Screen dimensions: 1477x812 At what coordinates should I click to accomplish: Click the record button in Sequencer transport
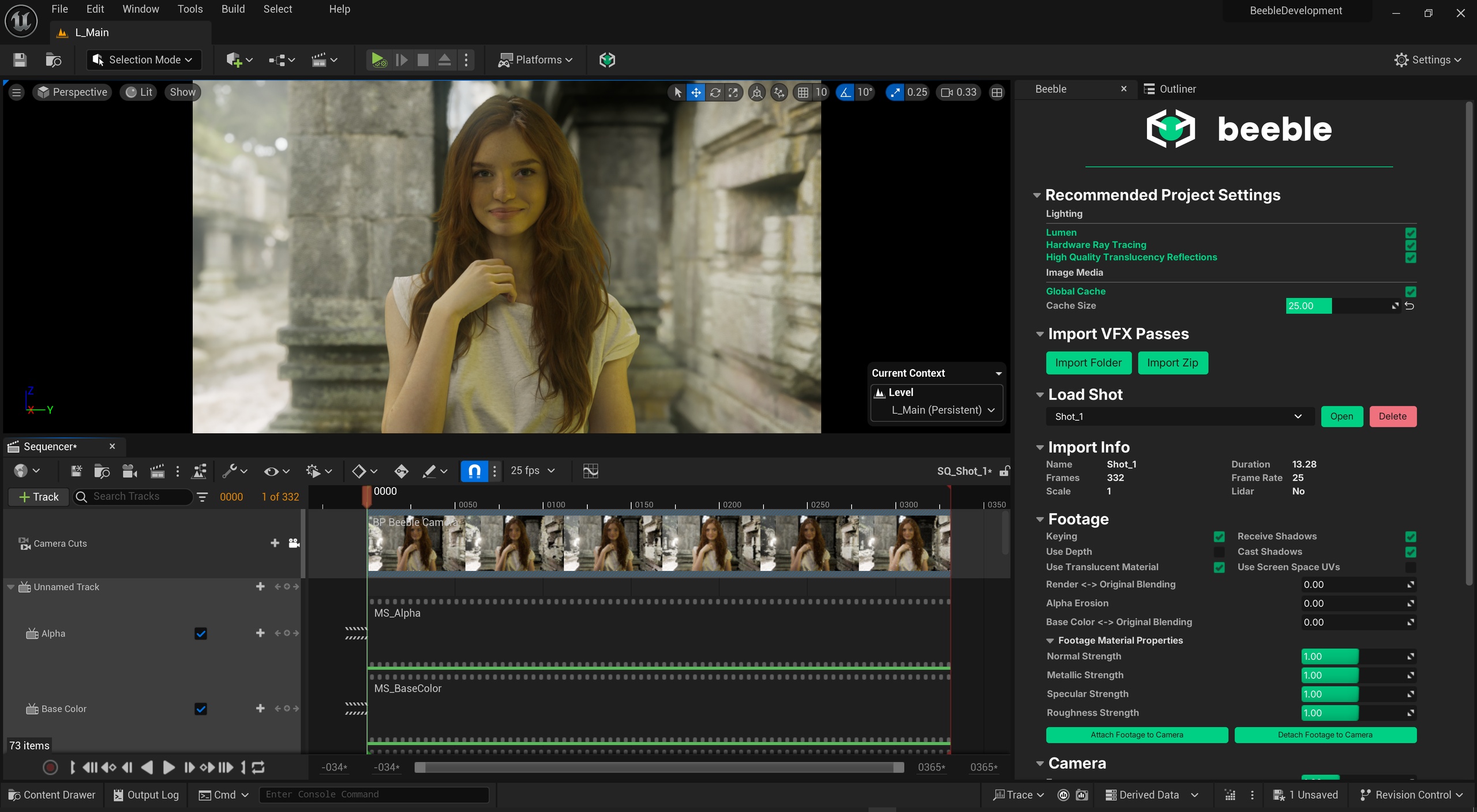point(50,768)
